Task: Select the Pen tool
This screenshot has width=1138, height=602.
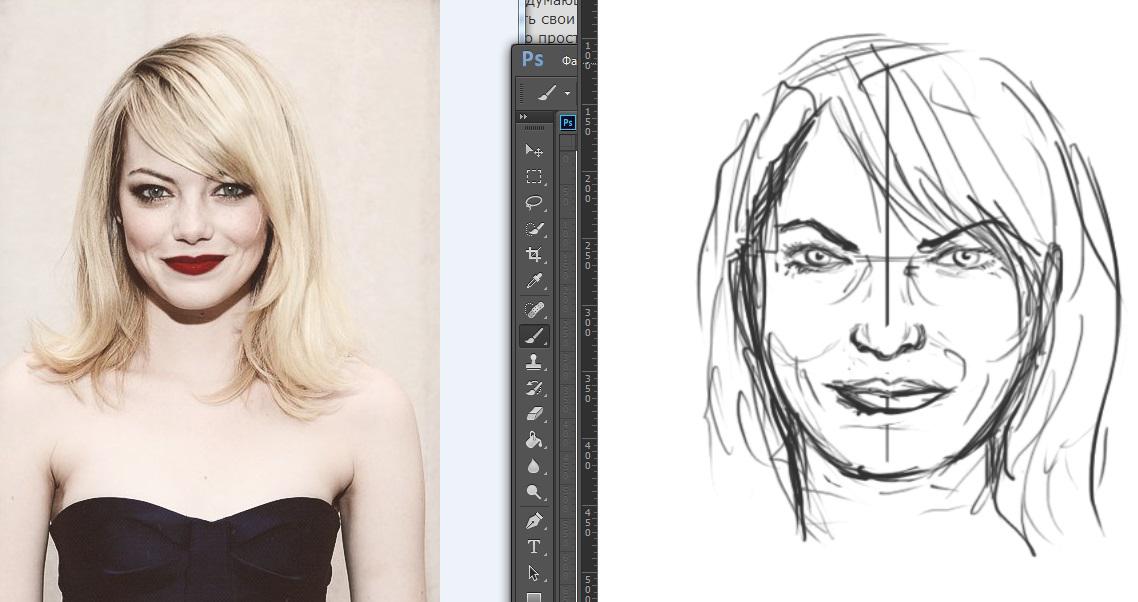Action: click(534, 521)
